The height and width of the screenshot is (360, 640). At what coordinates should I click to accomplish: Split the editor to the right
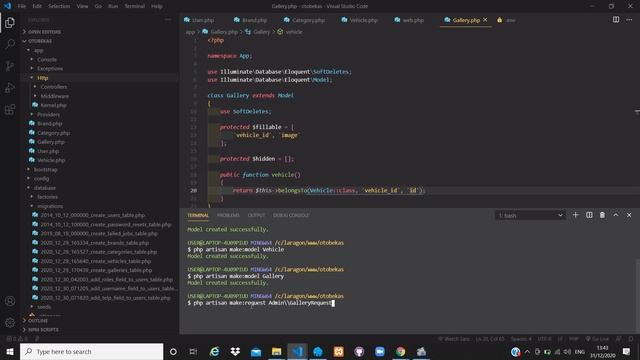pyautogui.click(x=616, y=20)
